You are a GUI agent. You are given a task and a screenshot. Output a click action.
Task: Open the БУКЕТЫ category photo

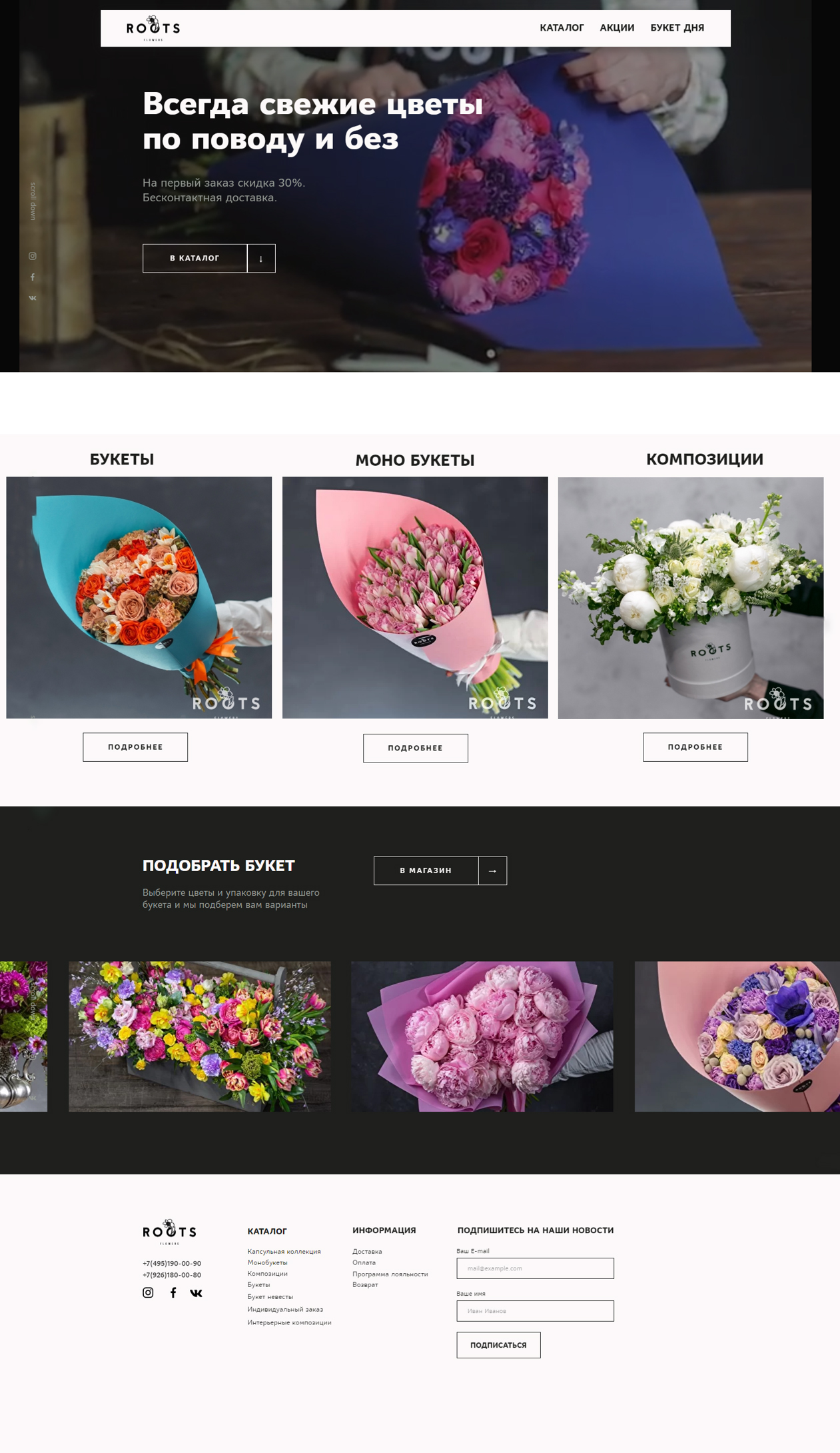coord(139,597)
